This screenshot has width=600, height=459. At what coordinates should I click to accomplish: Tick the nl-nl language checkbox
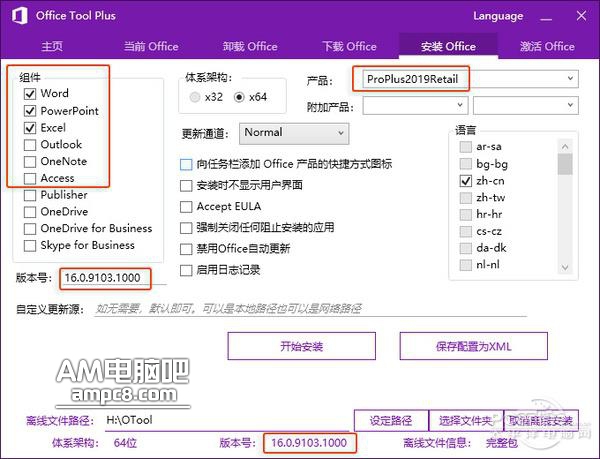(465, 265)
